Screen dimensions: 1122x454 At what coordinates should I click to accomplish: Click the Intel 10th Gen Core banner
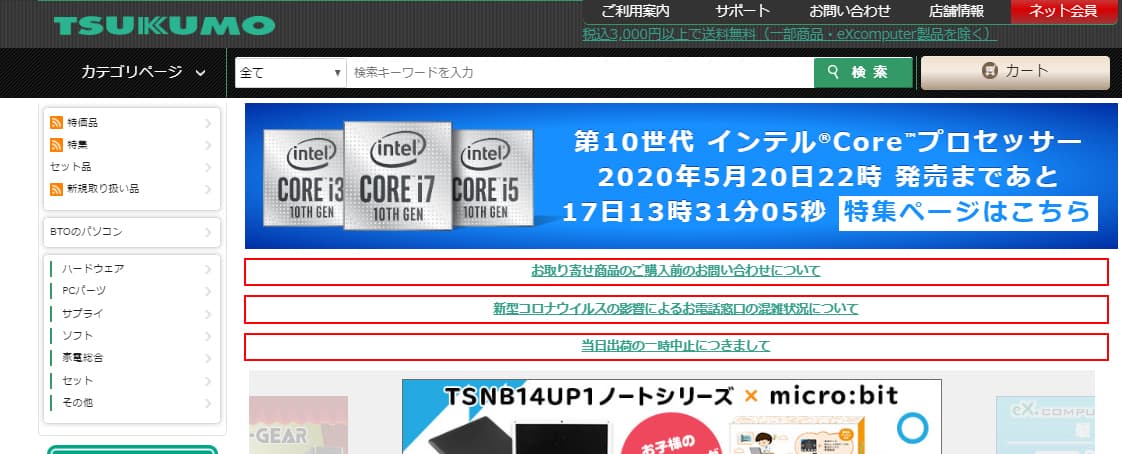point(681,176)
